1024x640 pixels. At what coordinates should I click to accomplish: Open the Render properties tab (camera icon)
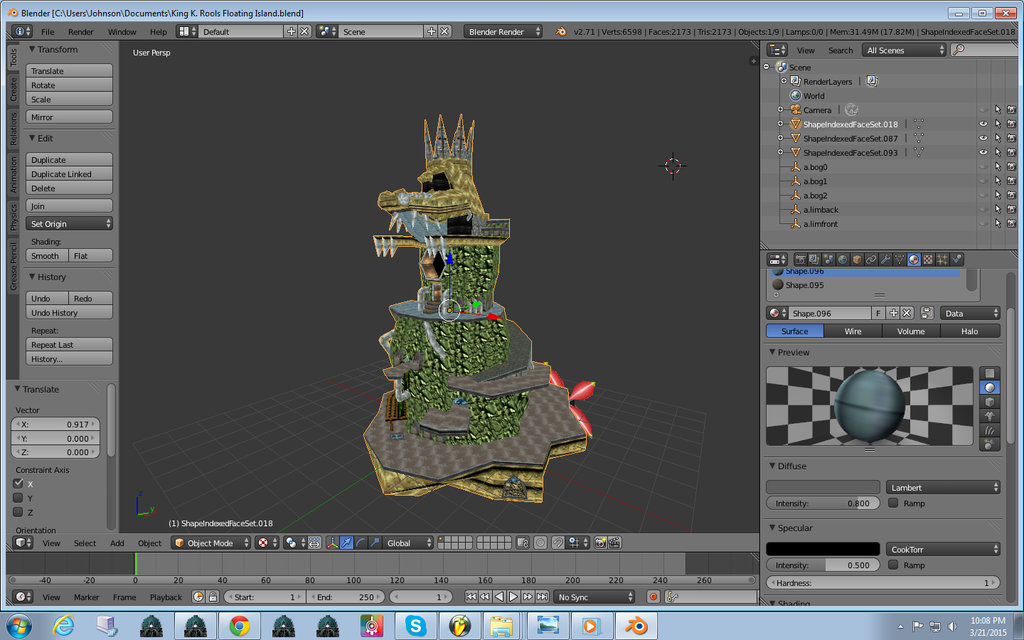point(800,259)
